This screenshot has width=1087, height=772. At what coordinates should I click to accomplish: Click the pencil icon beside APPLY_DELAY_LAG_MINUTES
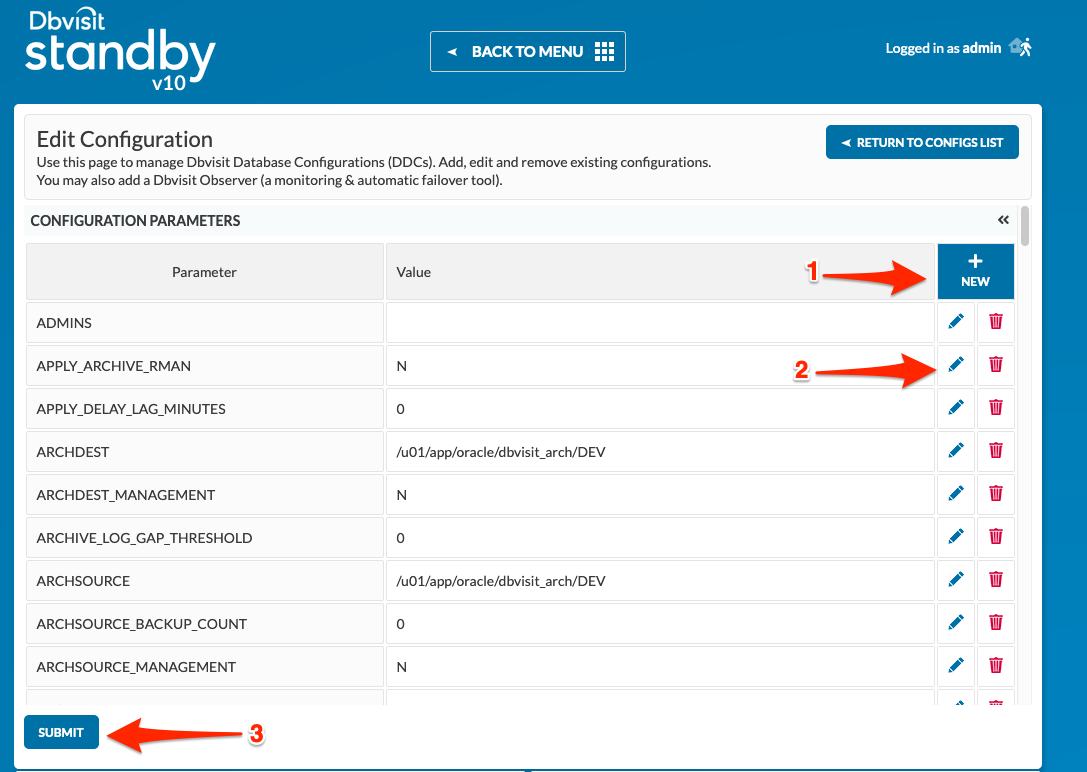tap(955, 407)
